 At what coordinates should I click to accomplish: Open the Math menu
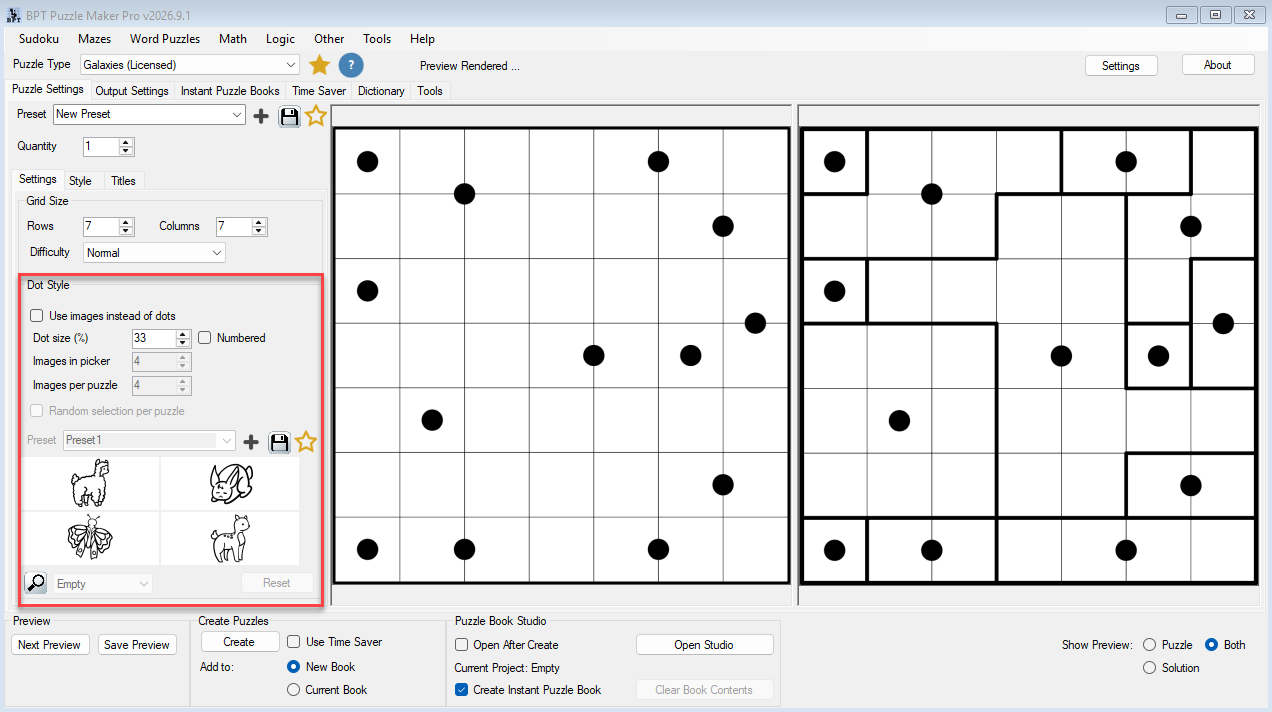[x=233, y=39]
